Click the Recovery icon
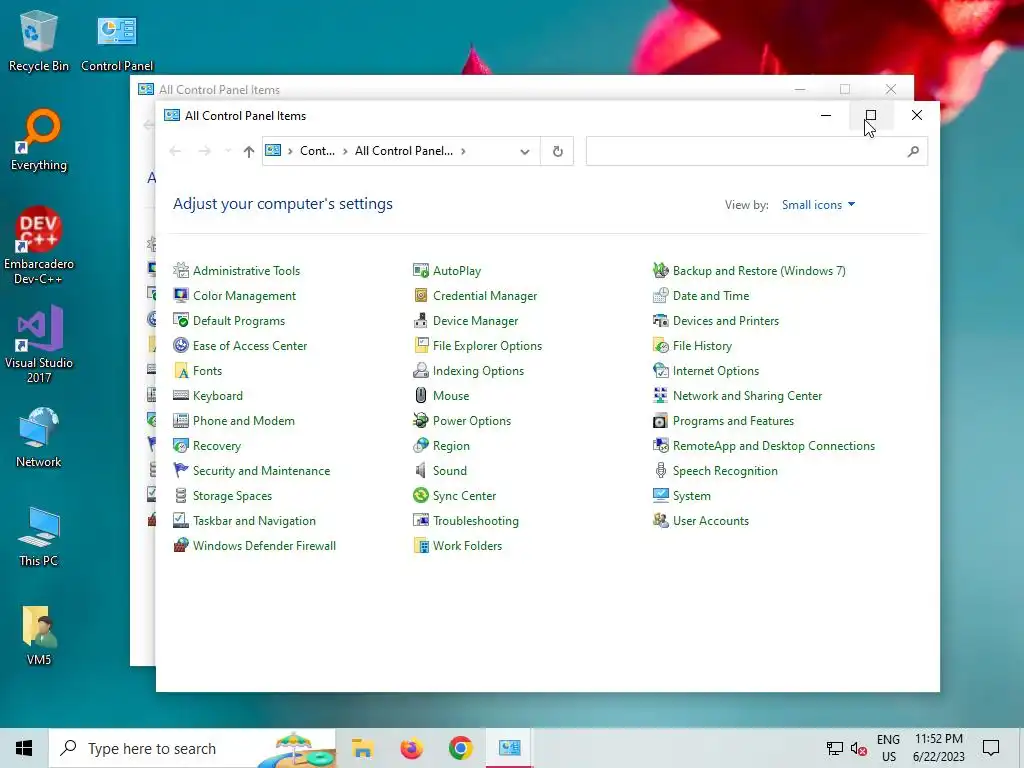The width and height of the screenshot is (1024, 768). [181, 445]
